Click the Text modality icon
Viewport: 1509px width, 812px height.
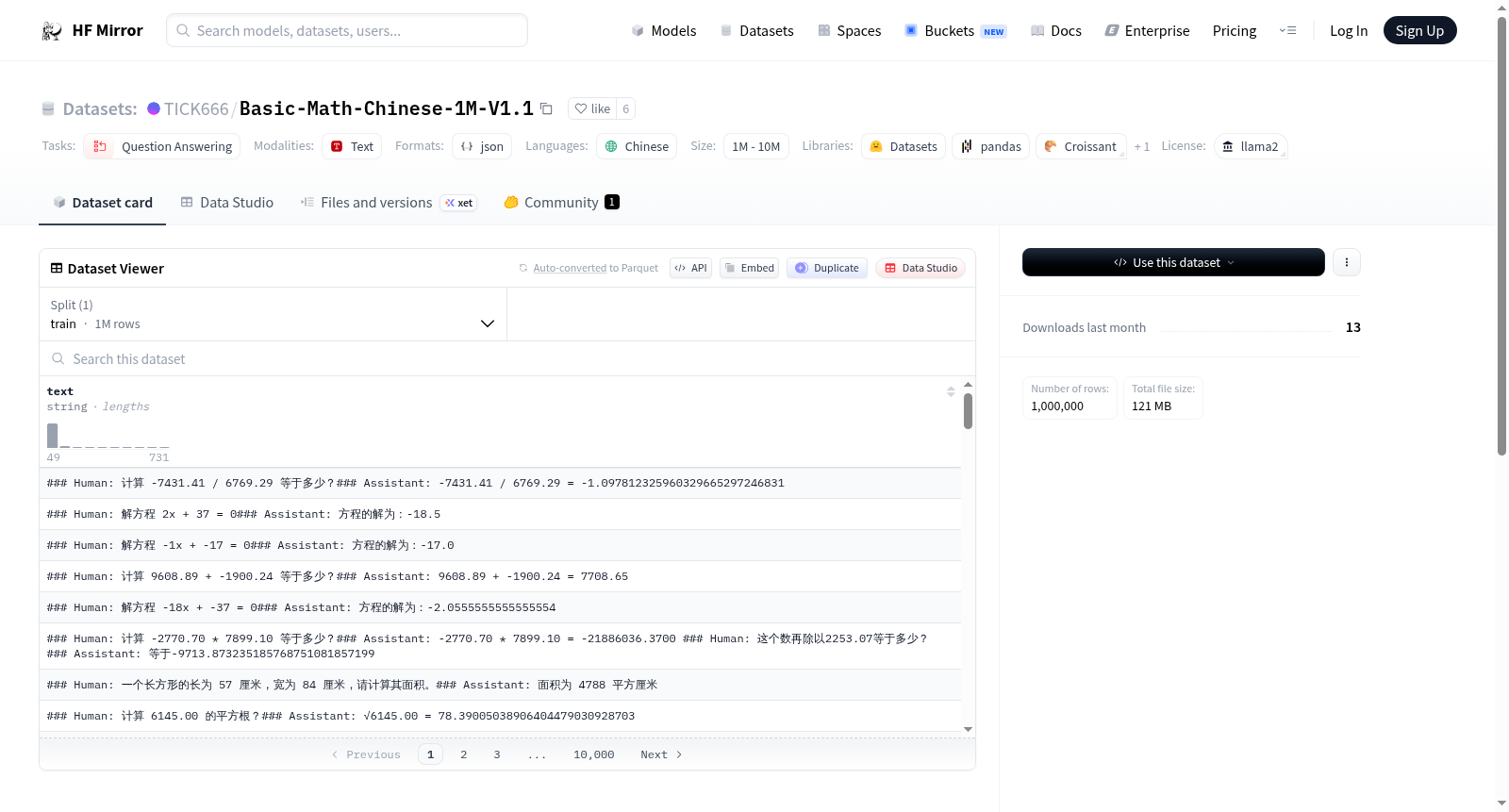[x=337, y=146]
